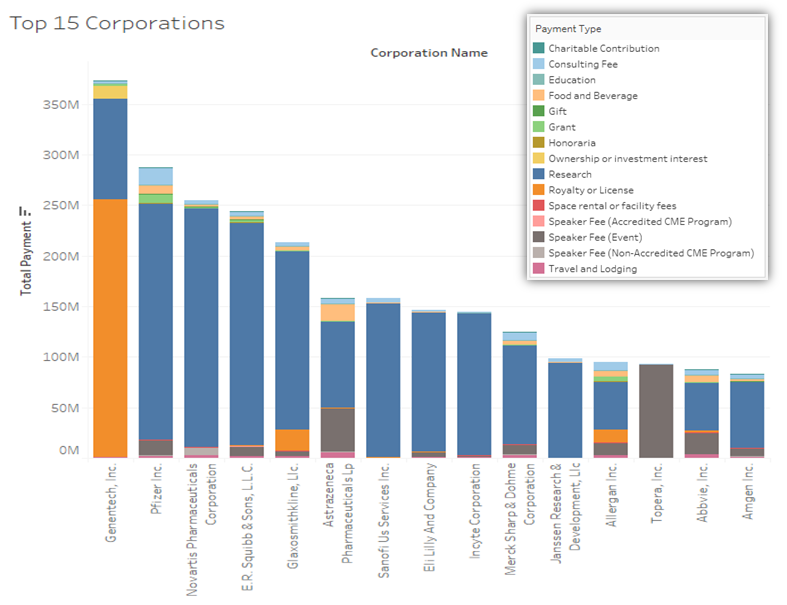
Task: Click the sort icon beside Total Payment axis
Action: (x=25, y=211)
